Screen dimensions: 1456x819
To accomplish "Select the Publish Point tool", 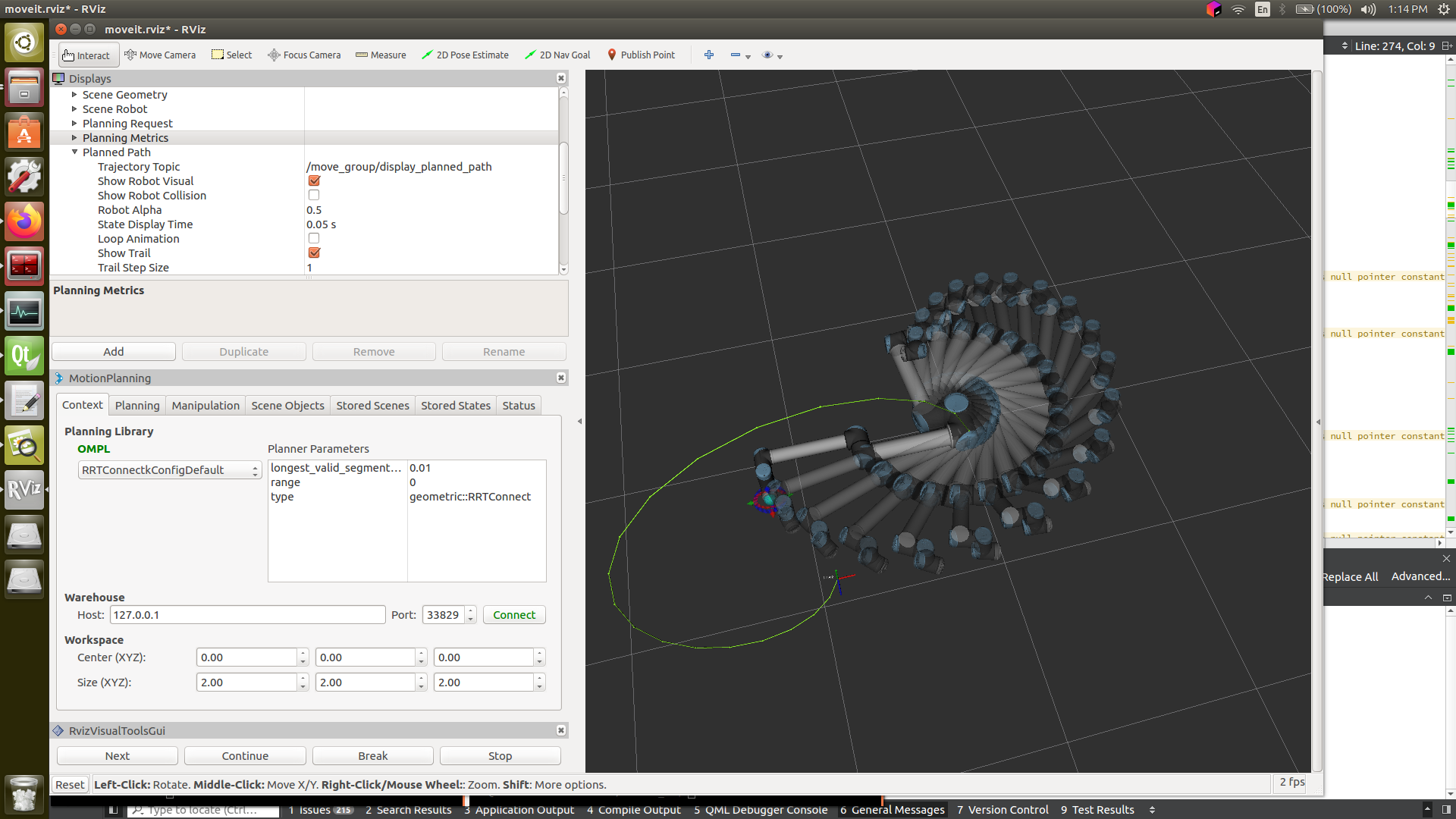I will pos(641,55).
